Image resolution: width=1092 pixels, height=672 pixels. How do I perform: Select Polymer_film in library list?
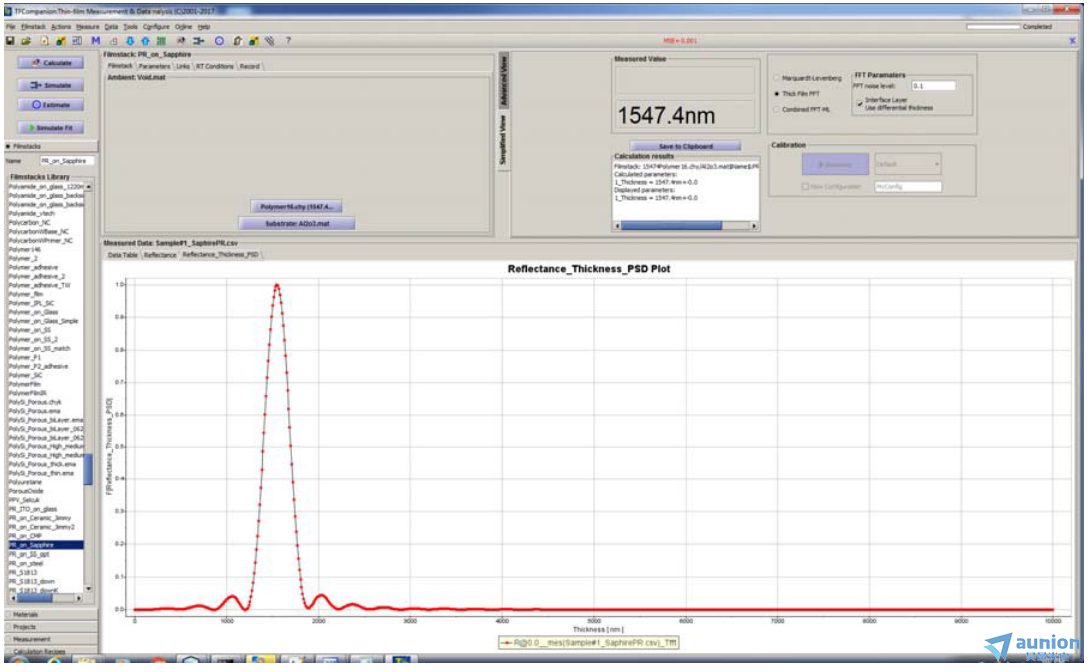pyautogui.click(x=45, y=294)
